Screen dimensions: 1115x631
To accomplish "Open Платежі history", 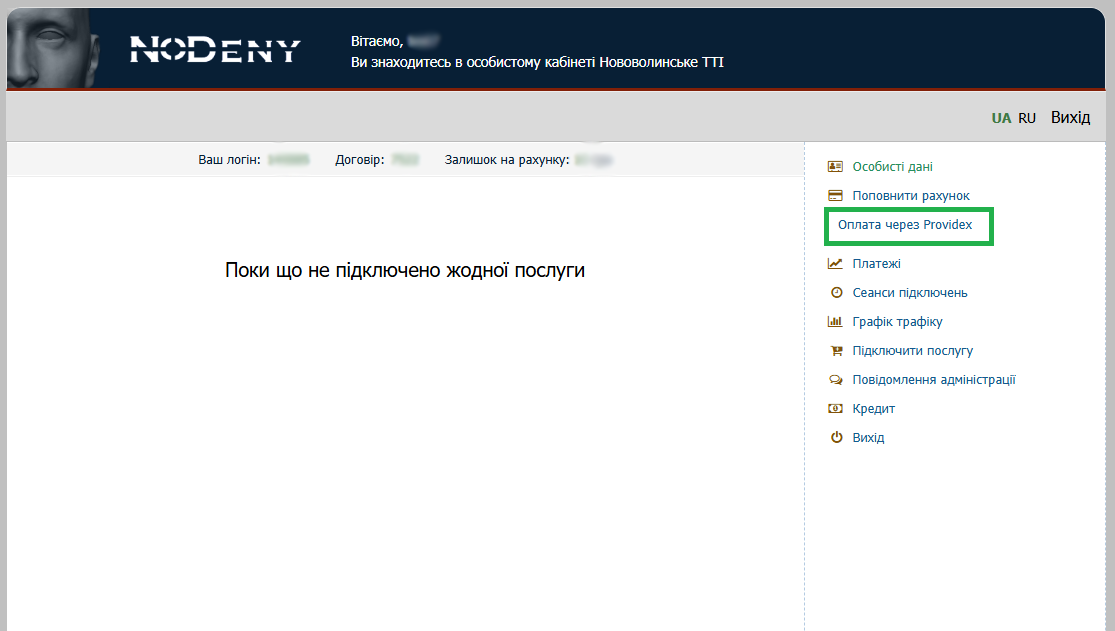I will coord(876,263).
